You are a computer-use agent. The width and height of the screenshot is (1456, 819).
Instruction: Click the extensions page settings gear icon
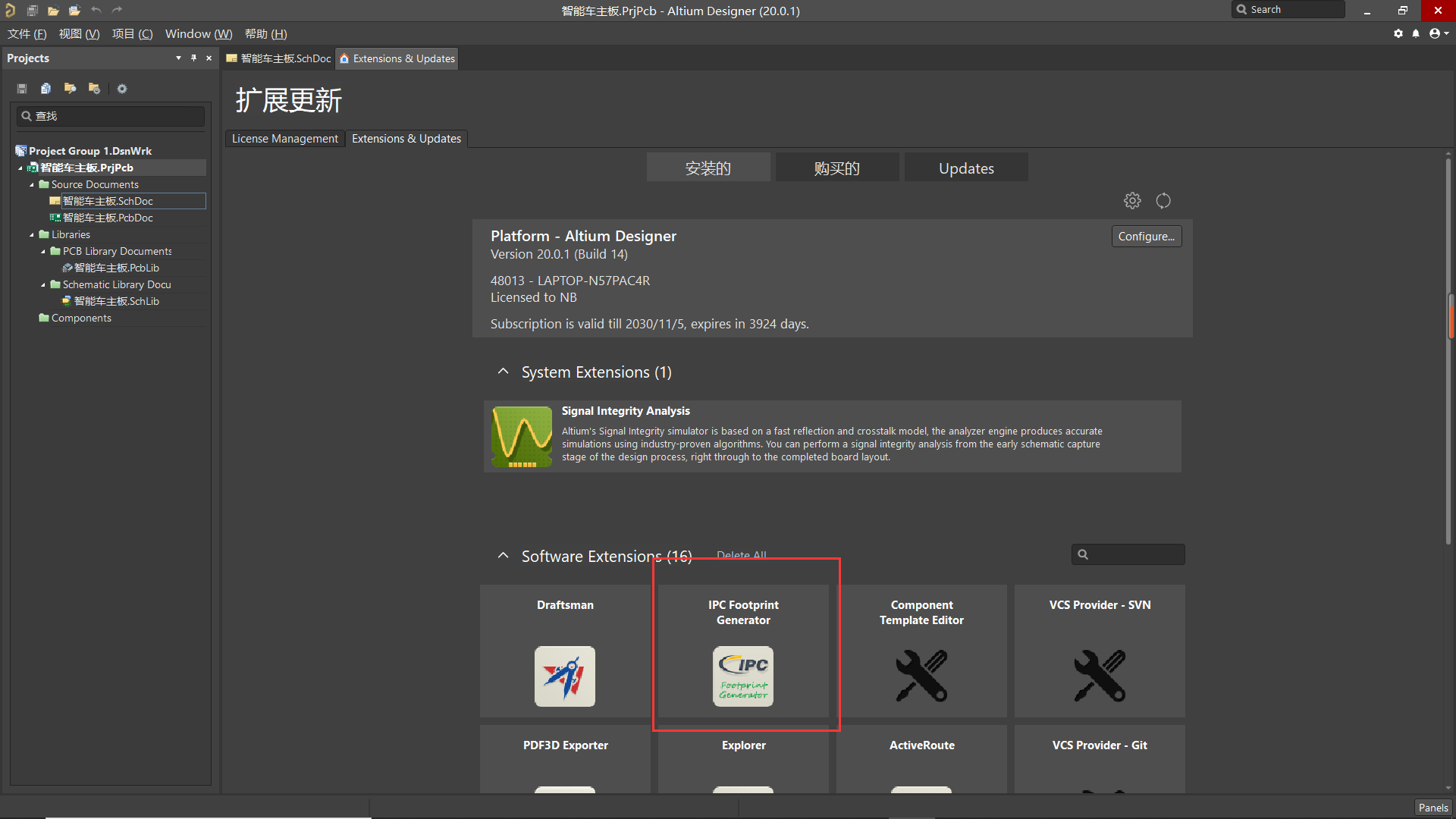click(x=1132, y=201)
